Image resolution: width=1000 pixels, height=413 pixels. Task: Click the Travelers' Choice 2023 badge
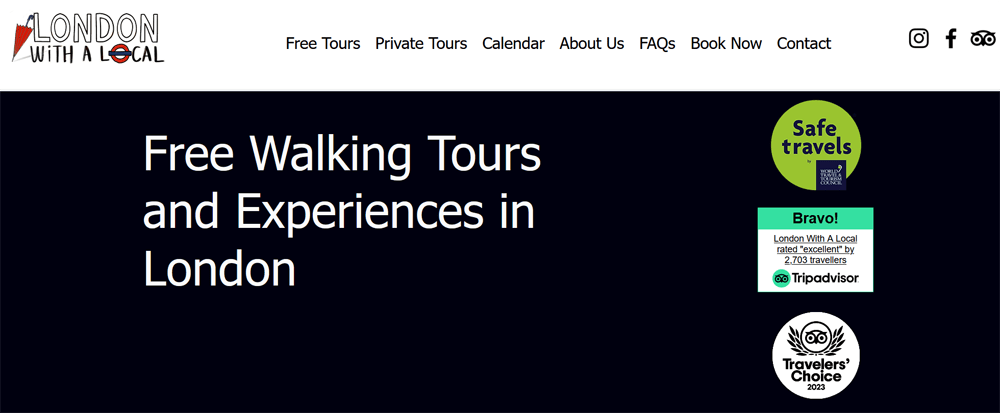[x=816, y=355]
